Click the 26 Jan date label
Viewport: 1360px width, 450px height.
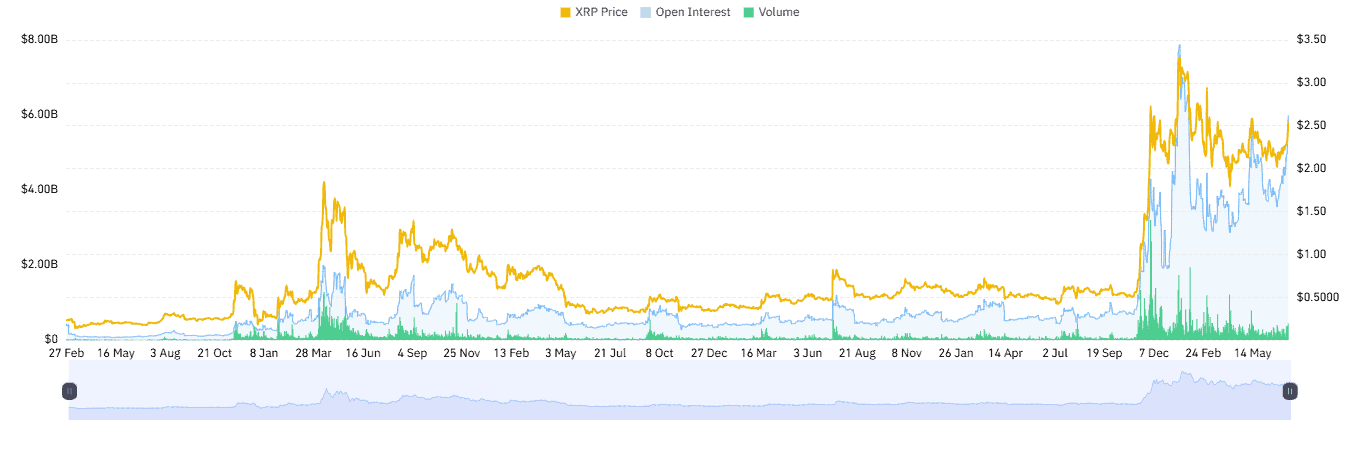[x=956, y=353]
